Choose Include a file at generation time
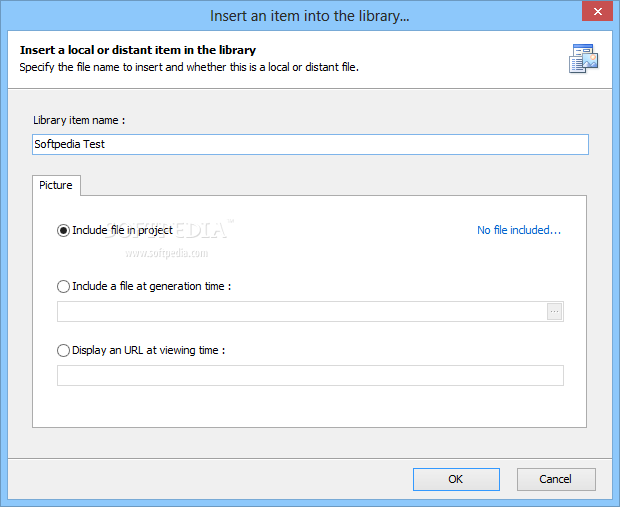Image resolution: width=620 pixels, height=507 pixels. 63,286
